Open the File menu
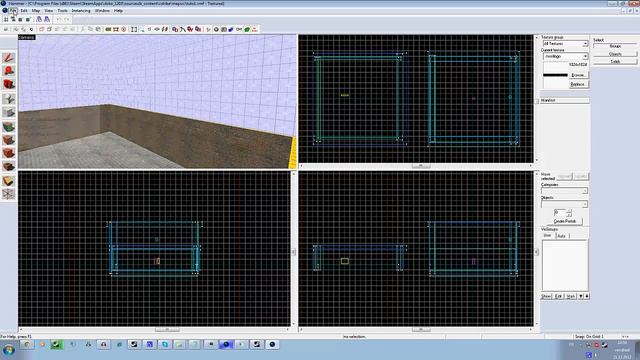Screen dimensions: 640x360 click(13, 11)
